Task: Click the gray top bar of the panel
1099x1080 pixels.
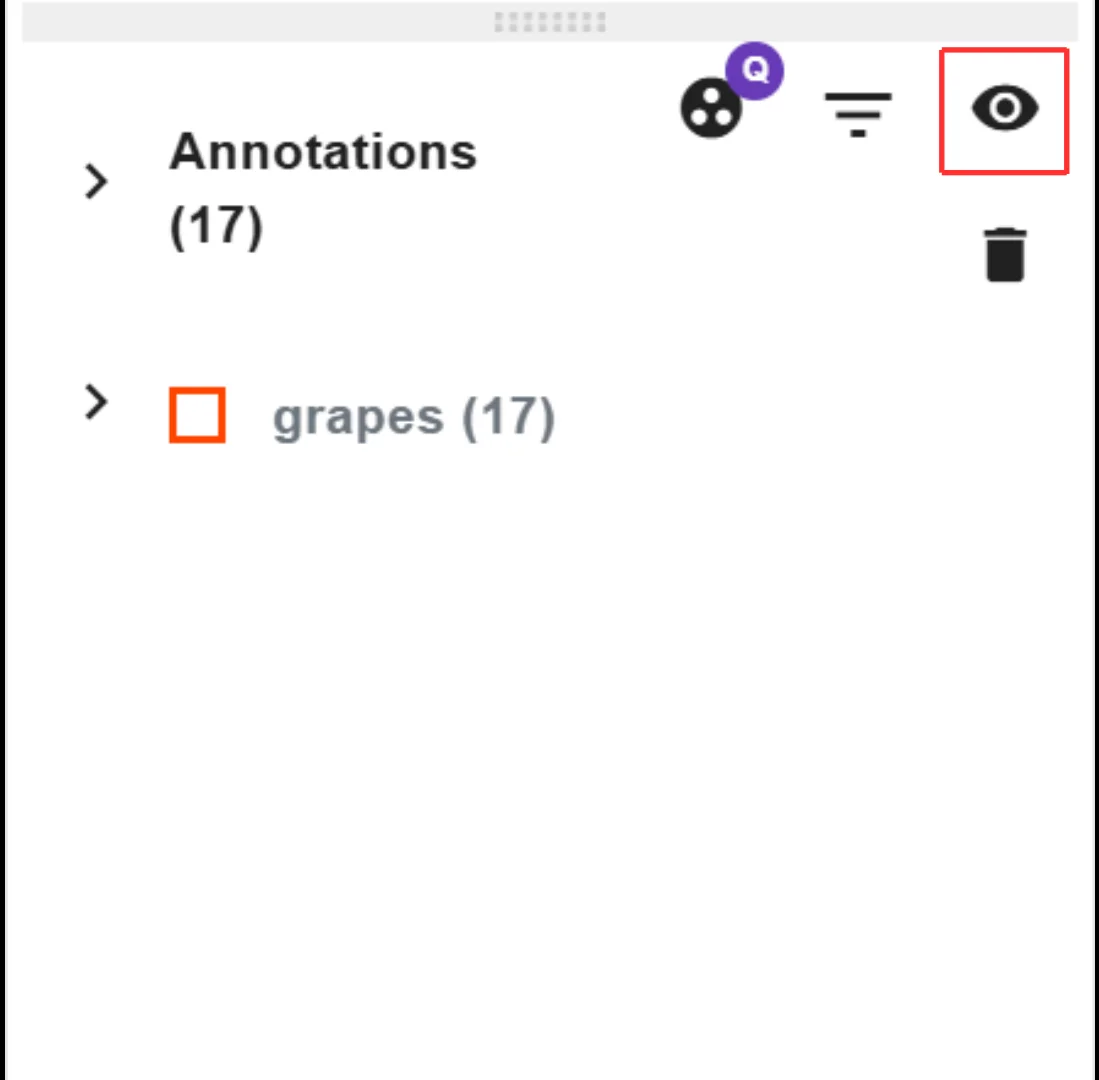Action: 550,22
